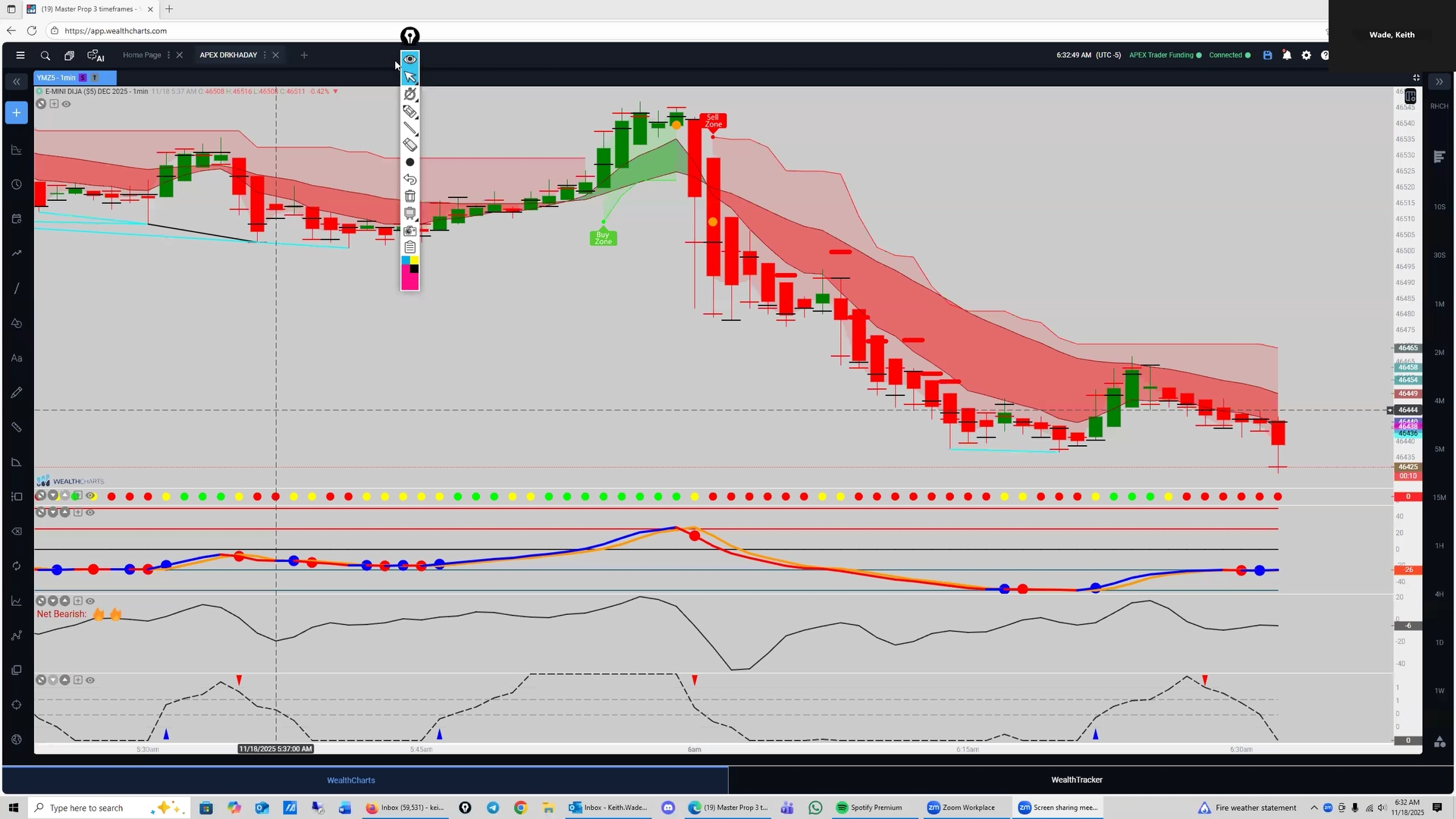Open the settings gear in the header
Screen dimensions: 1456x819
point(1307,55)
